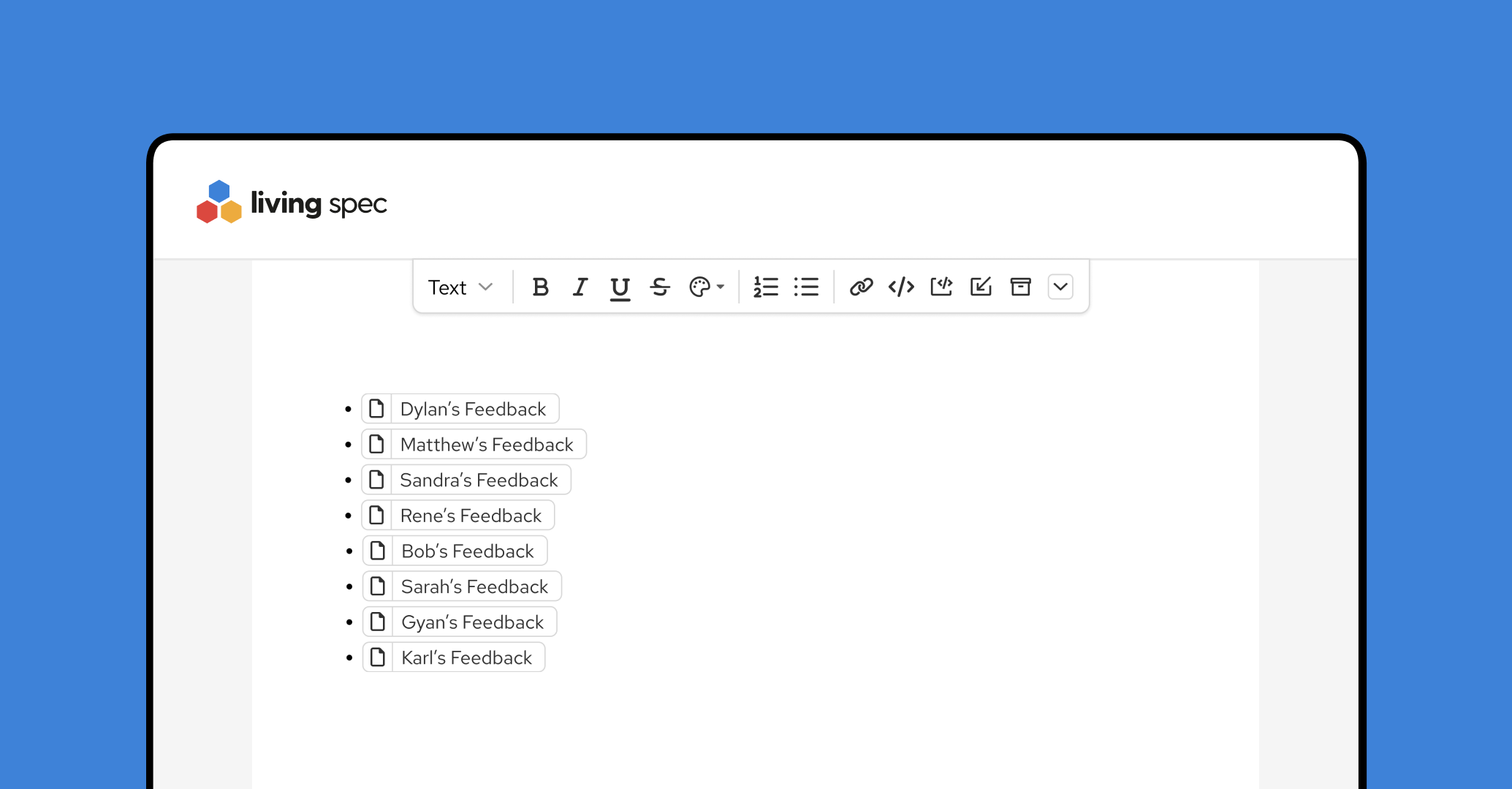The width and height of the screenshot is (1512, 789).
Task: Open Matthew's Feedback document
Action: pyautogui.click(x=486, y=445)
